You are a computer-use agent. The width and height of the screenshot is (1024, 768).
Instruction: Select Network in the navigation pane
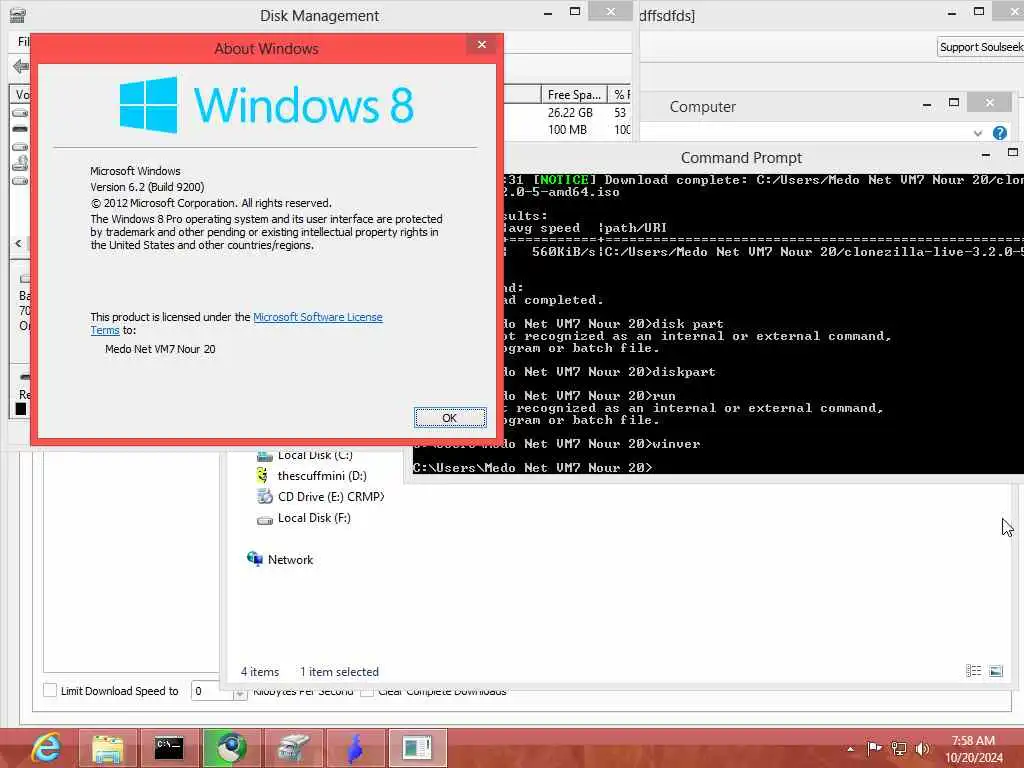(x=290, y=560)
